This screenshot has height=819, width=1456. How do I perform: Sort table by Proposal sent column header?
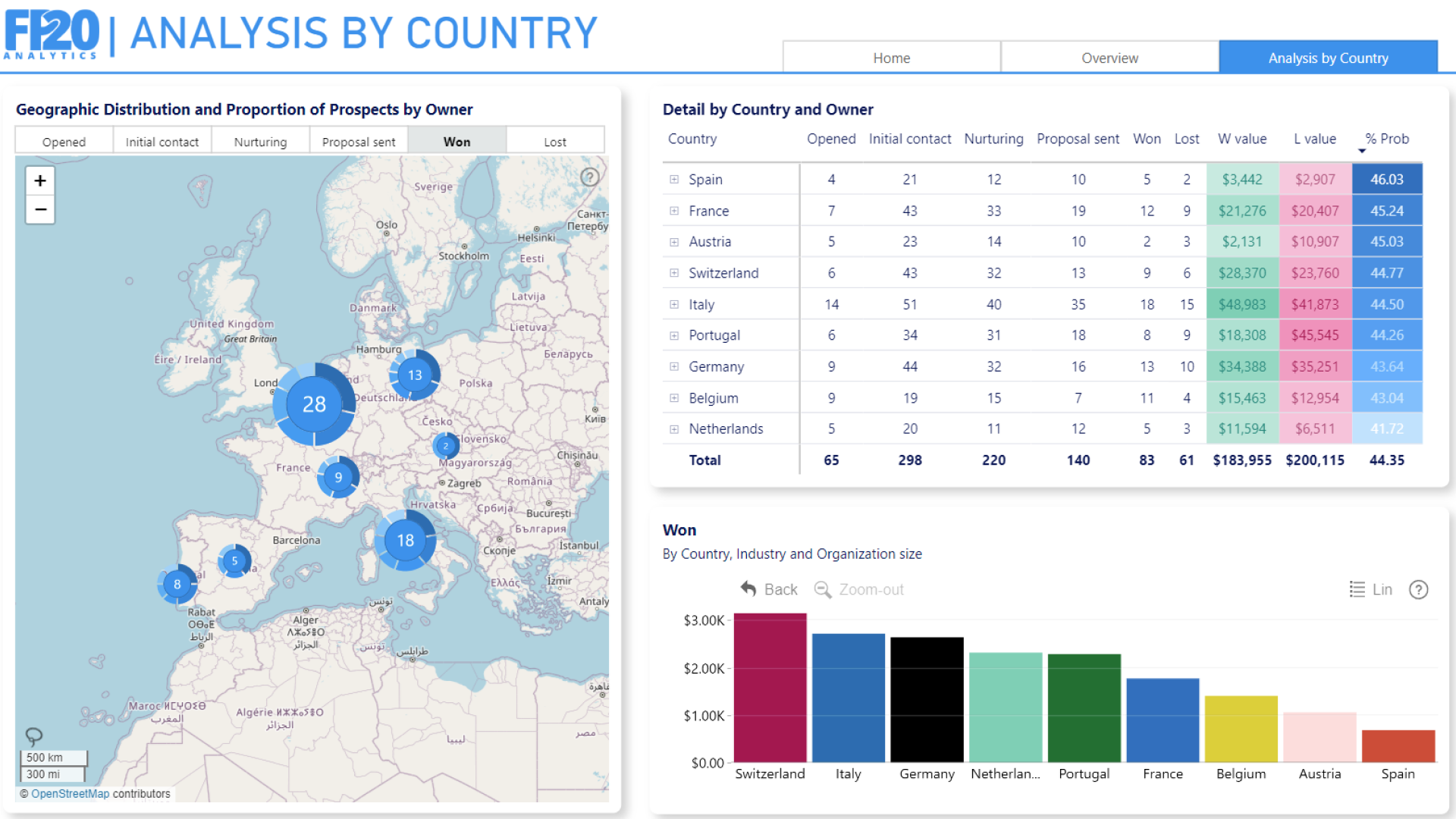click(x=1078, y=139)
